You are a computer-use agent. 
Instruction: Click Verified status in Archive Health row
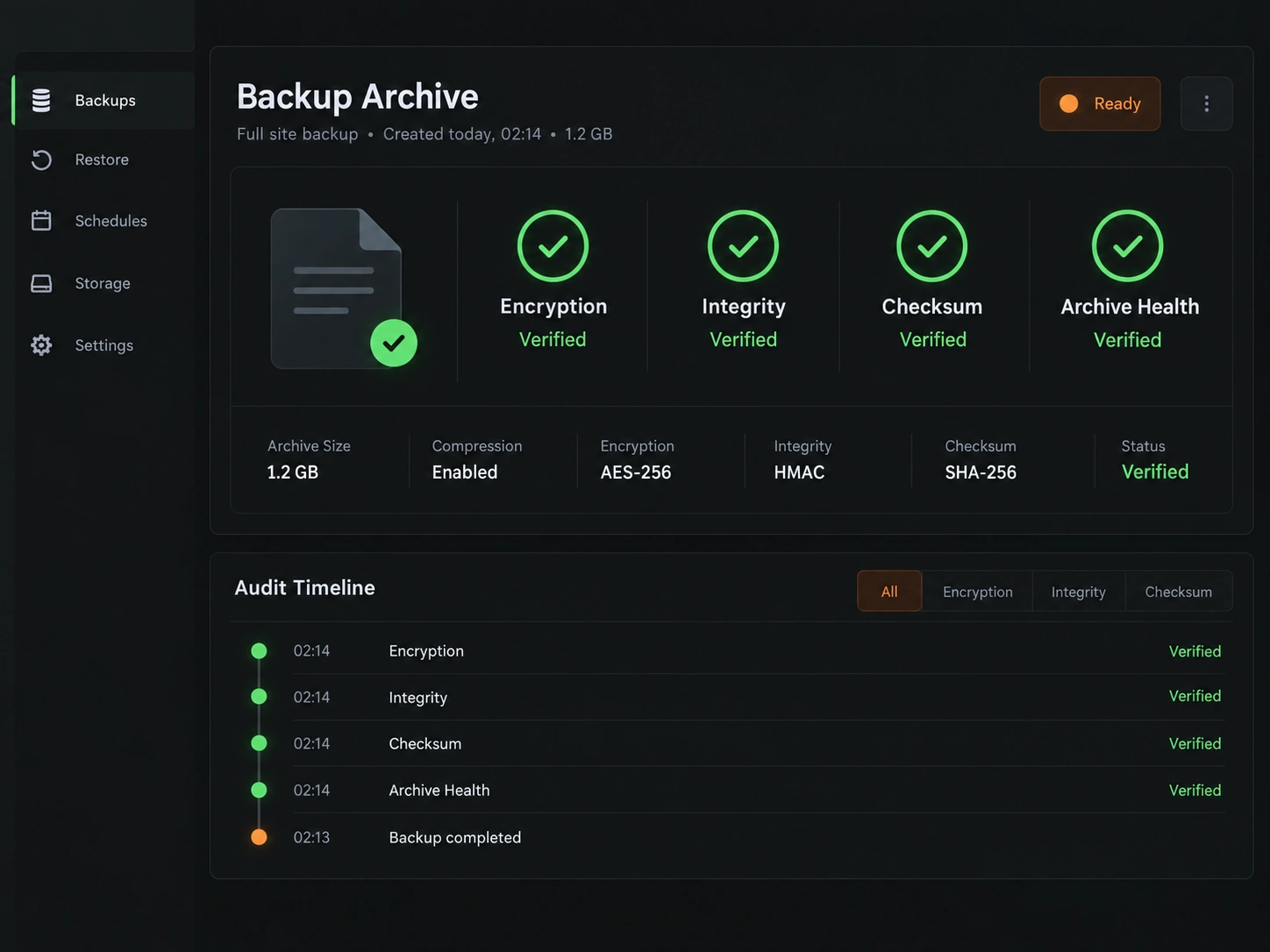(x=1195, y=790)
